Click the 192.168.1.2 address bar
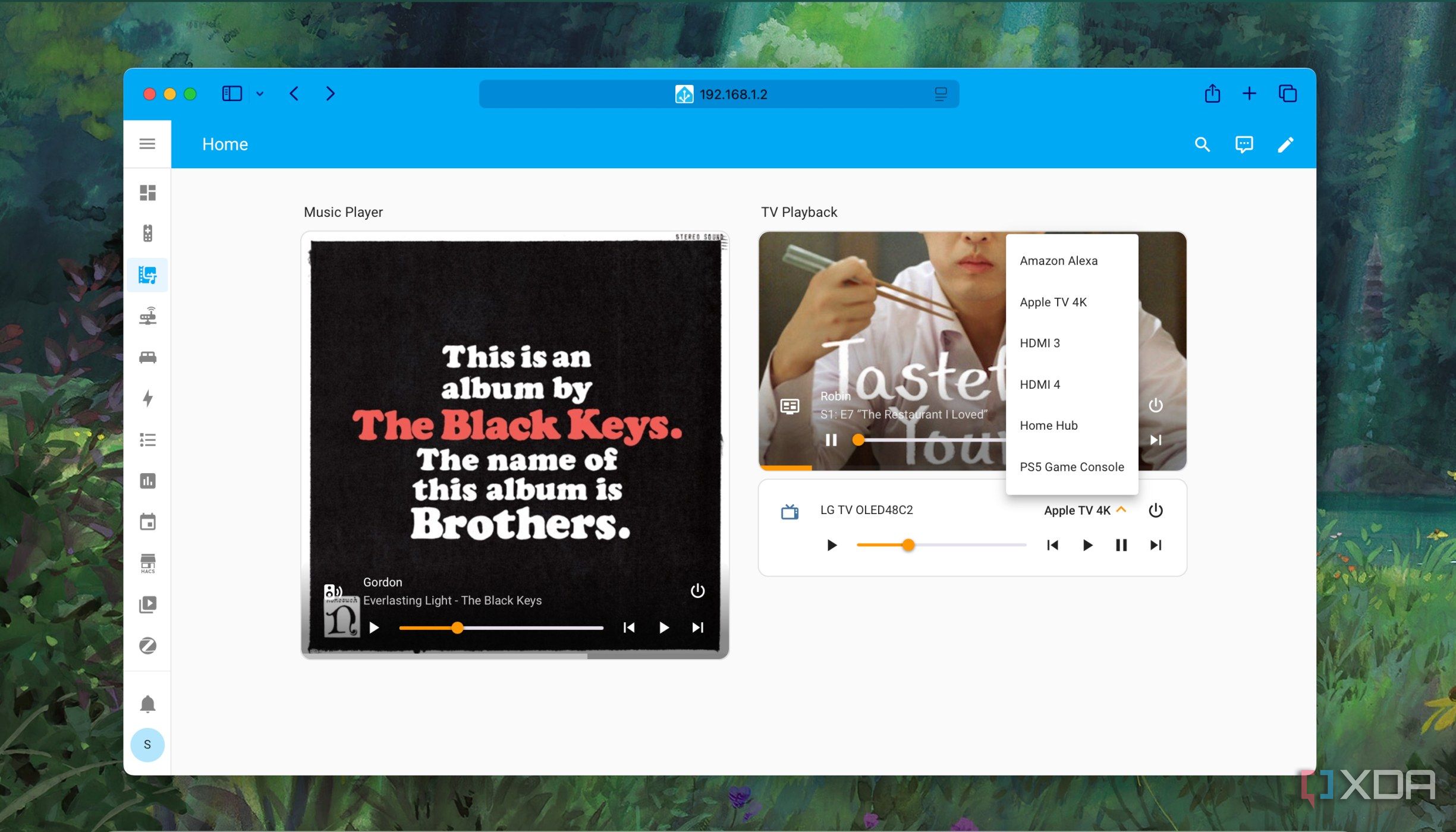The image size is (1456, 832). pos(719,94)
